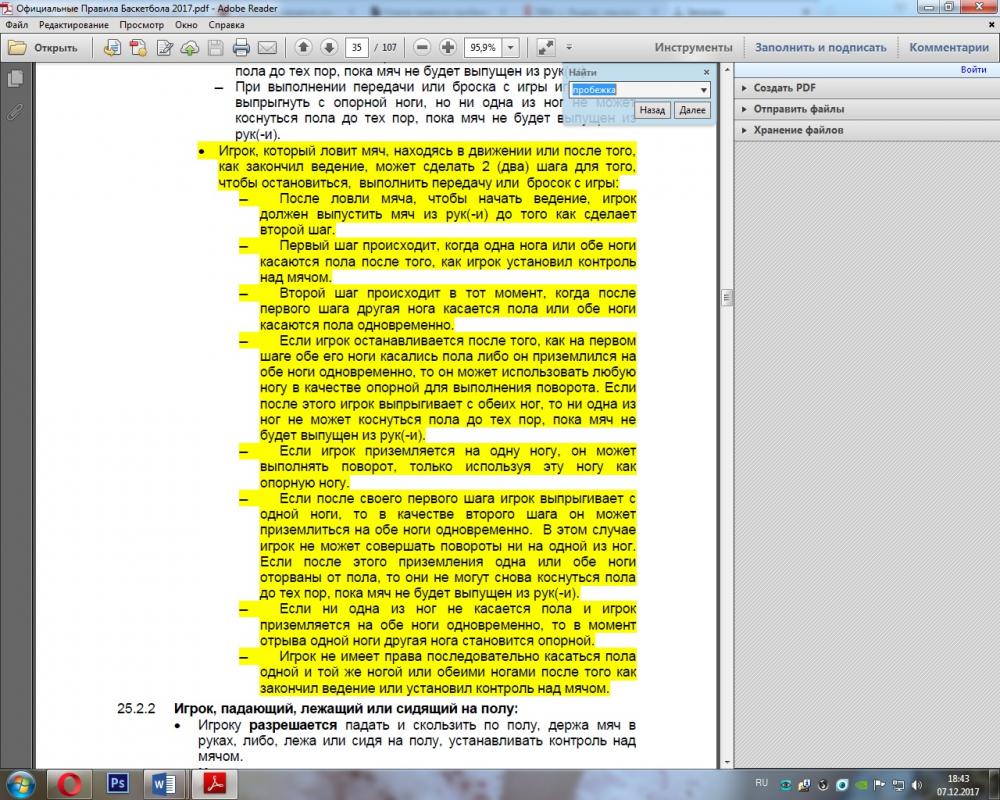Viewport: 1000px width, 800px height.
Task: Zoom in with the plus button
Action: (447, 47)
